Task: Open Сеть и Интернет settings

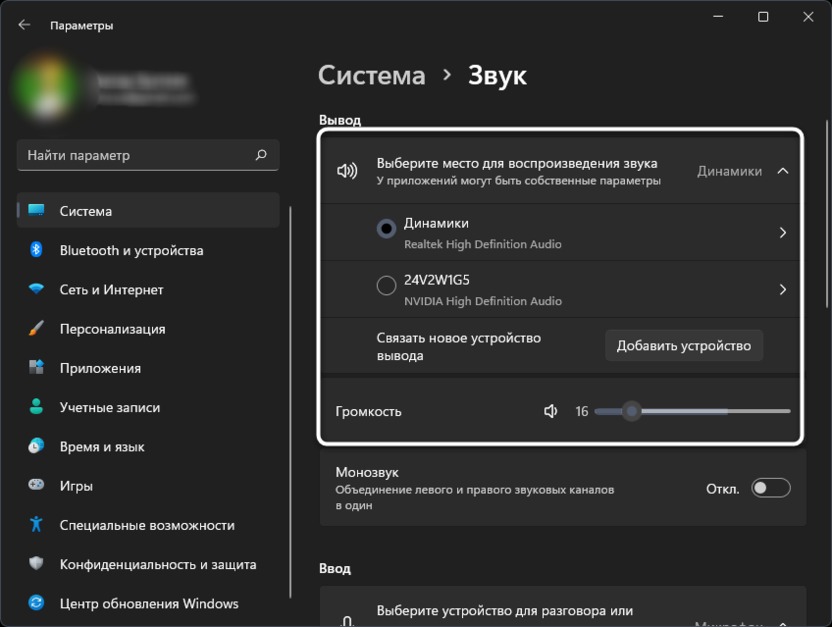Action: (111, 290)
